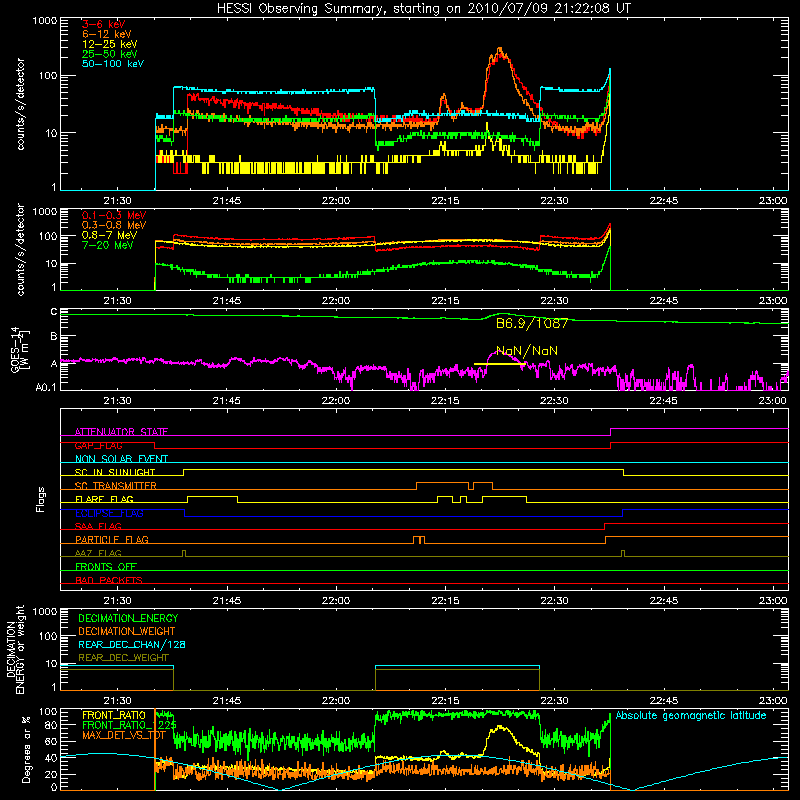The width and height of the screenshot is (800, 800).
Task: Click the 22:15 tick label under top panel
Action: [x=445, y=201]
